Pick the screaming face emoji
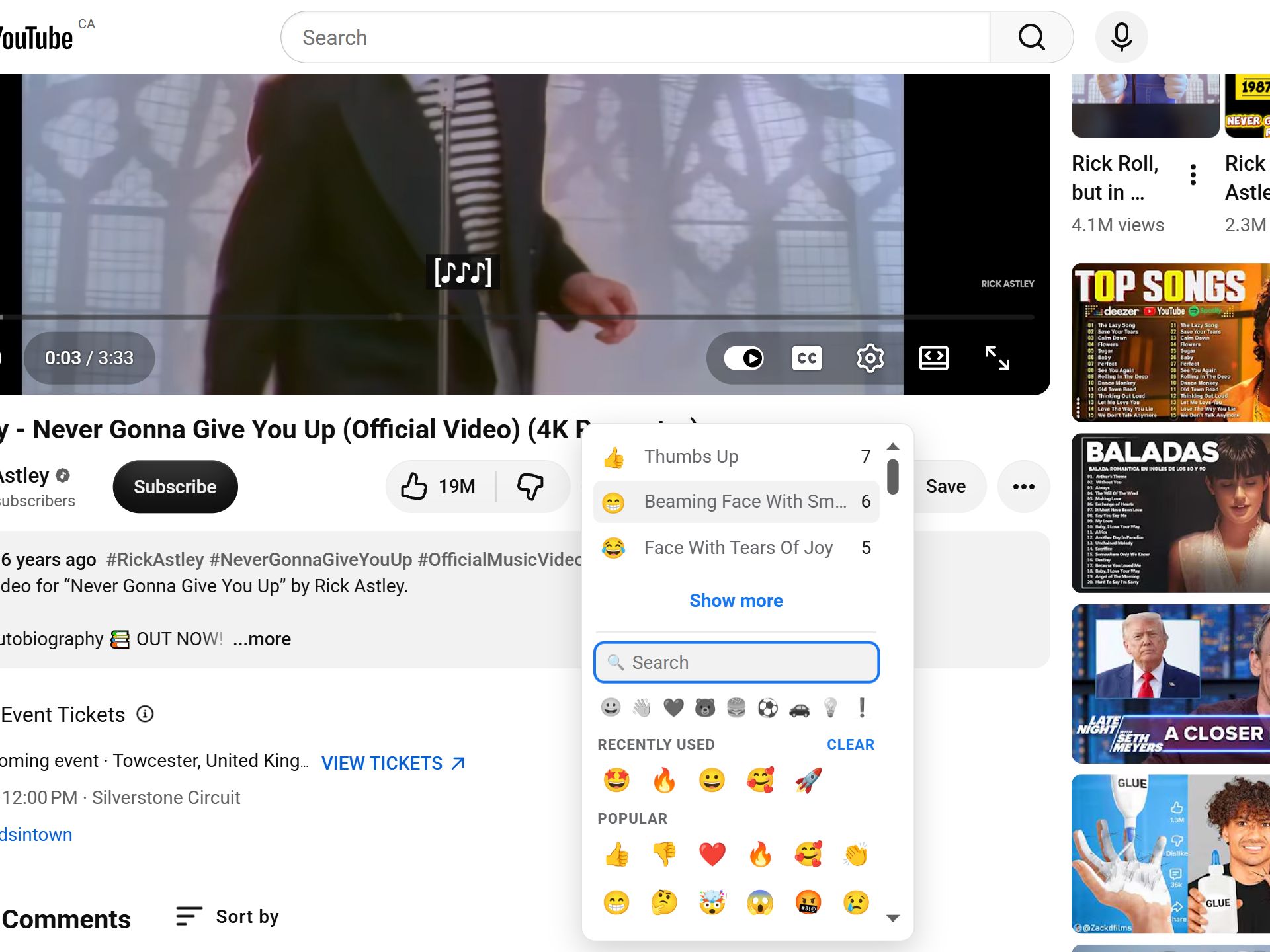Screen dimensions: 1270x952 [x=760, y=902]
